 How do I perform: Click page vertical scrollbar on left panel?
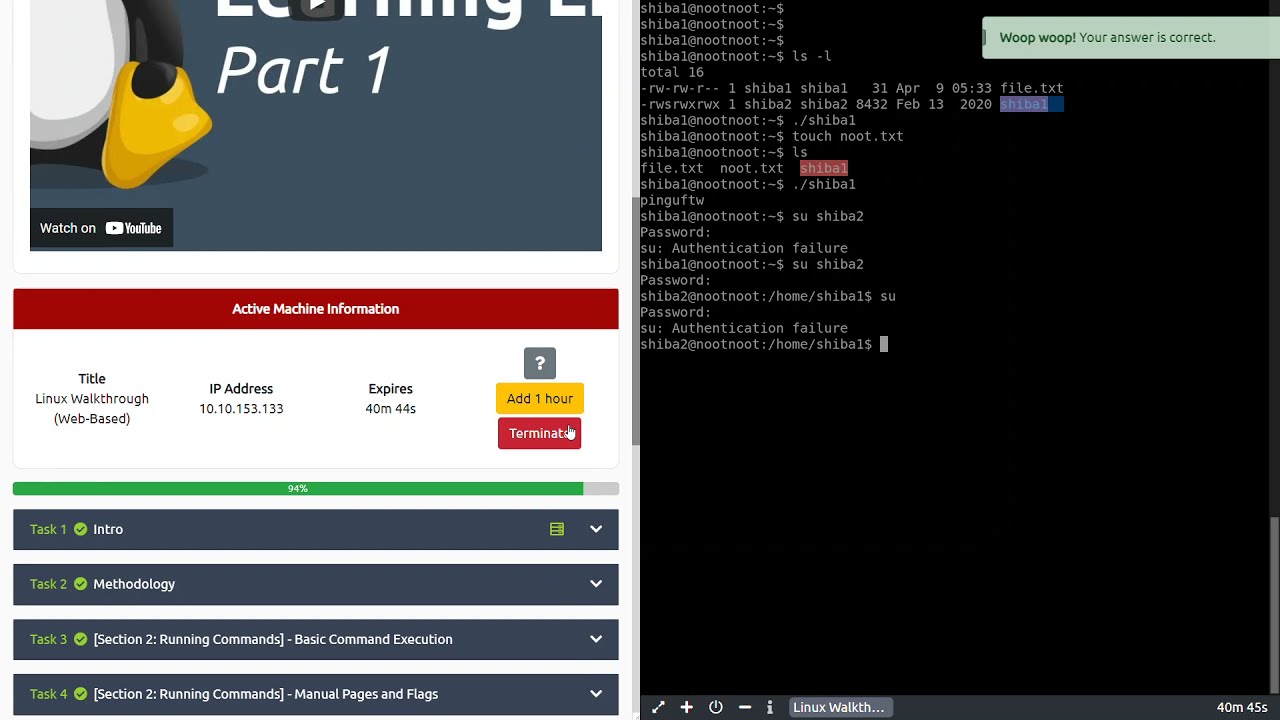coord(636,320)
